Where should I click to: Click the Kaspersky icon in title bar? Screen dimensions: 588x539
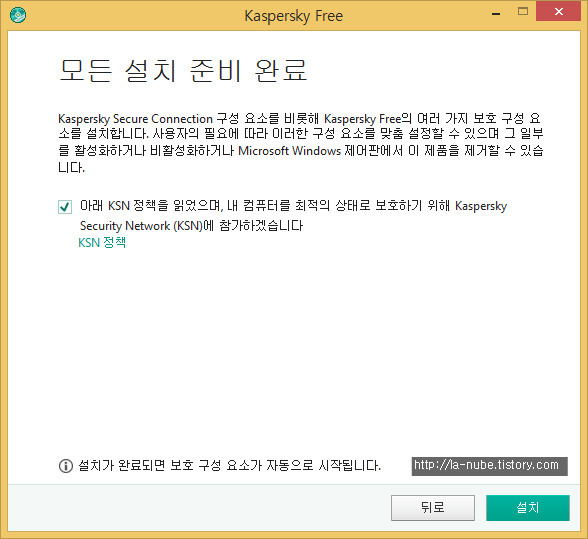tap(18, 15)
